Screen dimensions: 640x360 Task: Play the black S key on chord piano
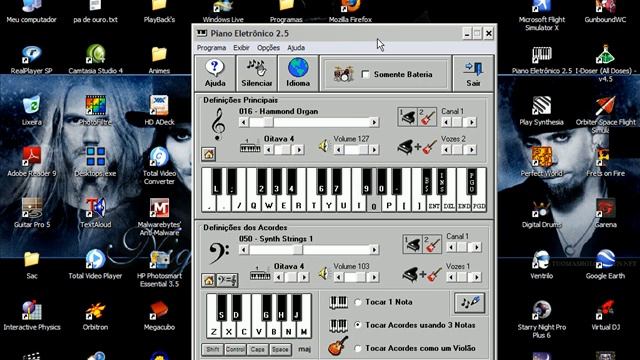click(x=222, y=308)
